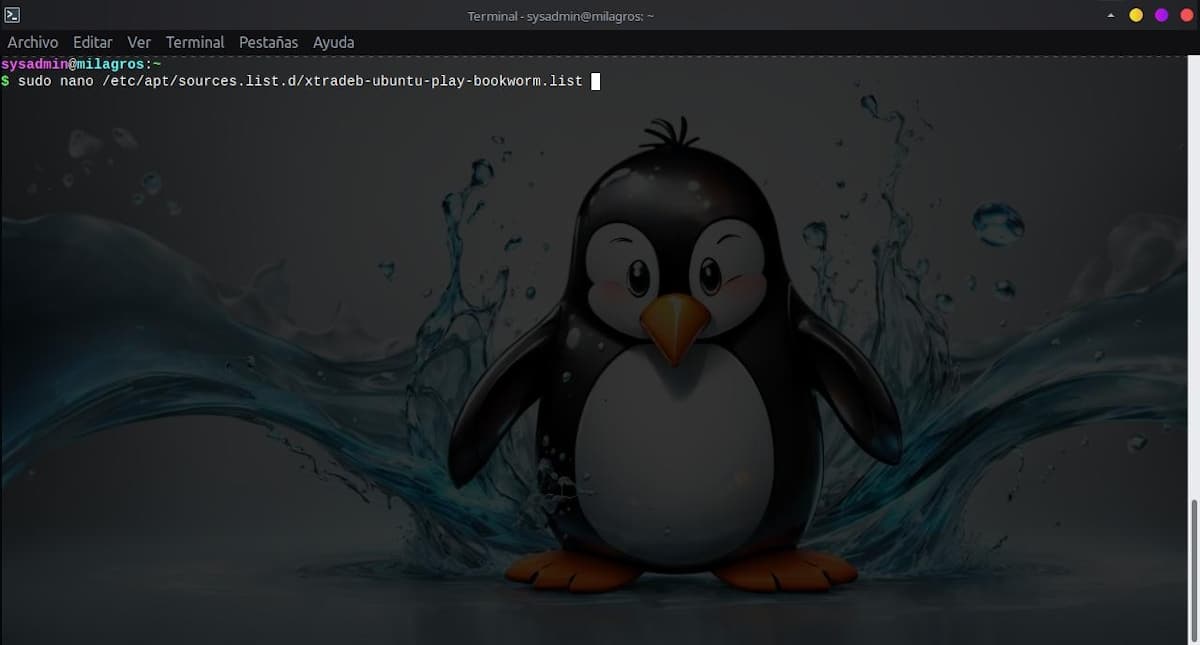
Task: Click the yellow minimize circle
Action: 1138,15
